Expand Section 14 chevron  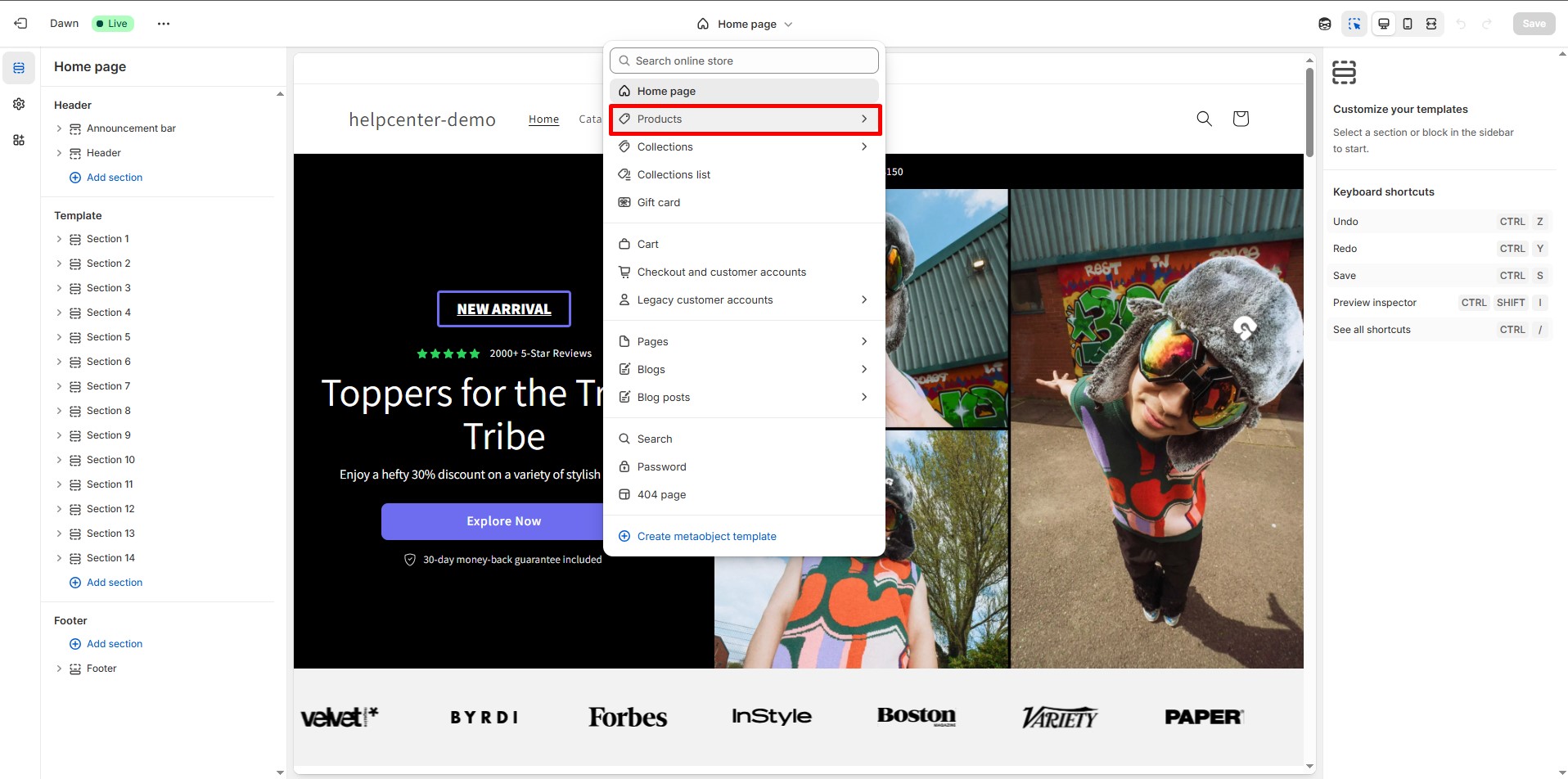(x=59, y=558)
